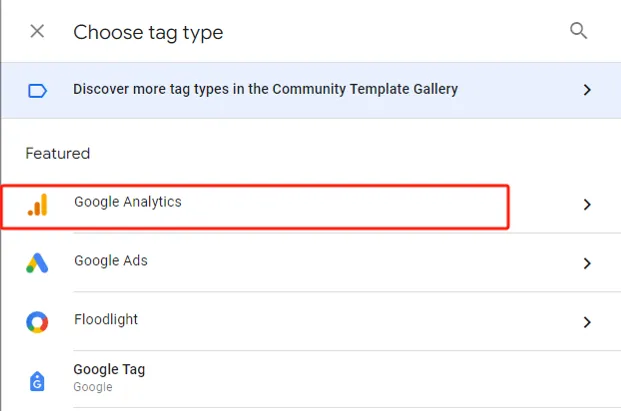Screen dimensions: 621x411
Task: Choose the Google Tag entry
Action: (x=109, y=369)
